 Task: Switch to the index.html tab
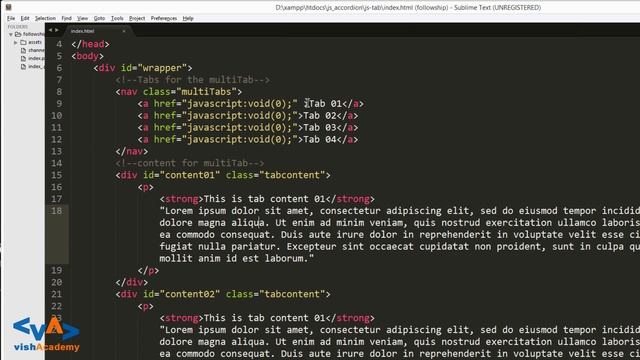click(x=82, y=31)
